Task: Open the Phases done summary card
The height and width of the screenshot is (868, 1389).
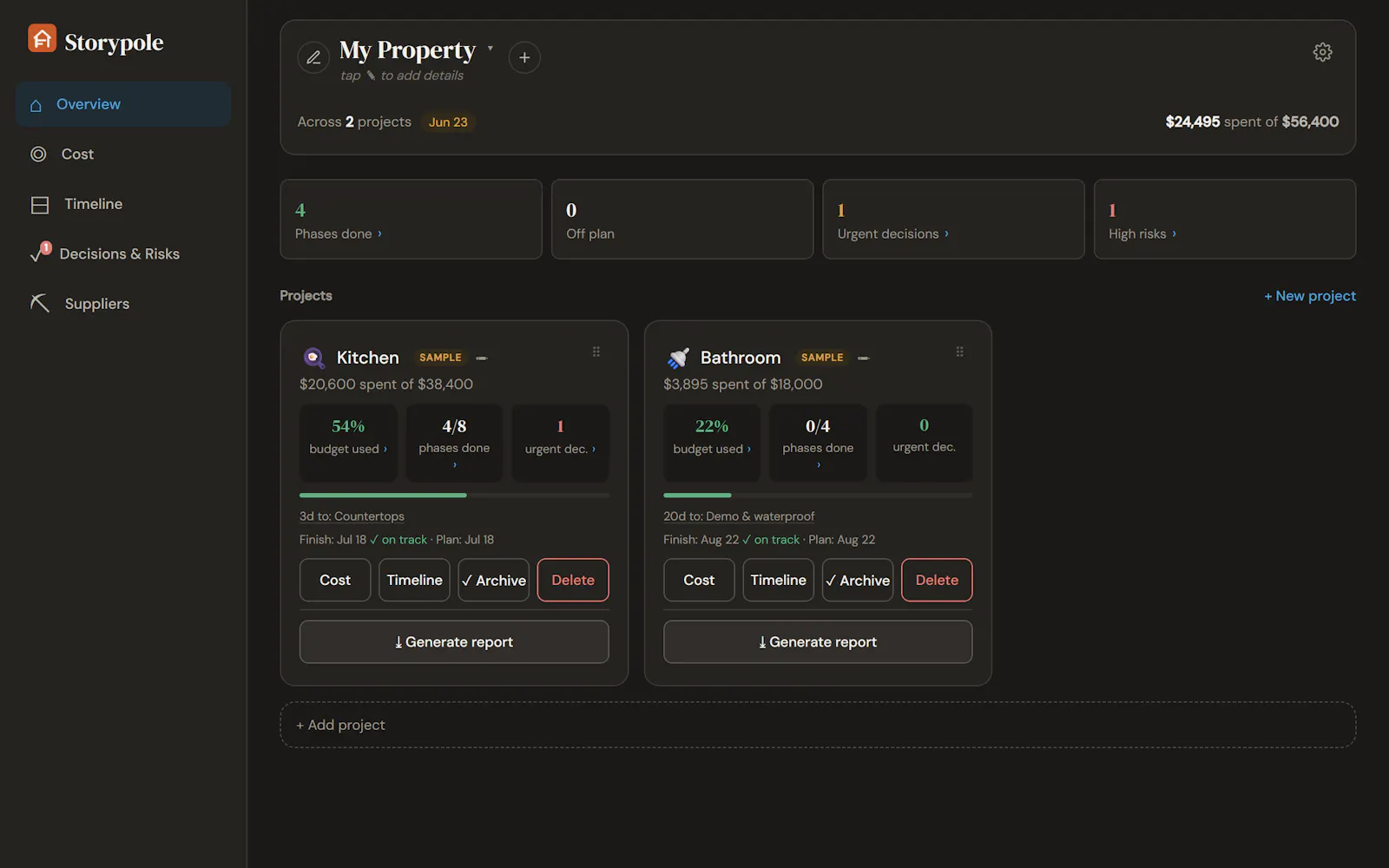Action: [x=411, y=219]
